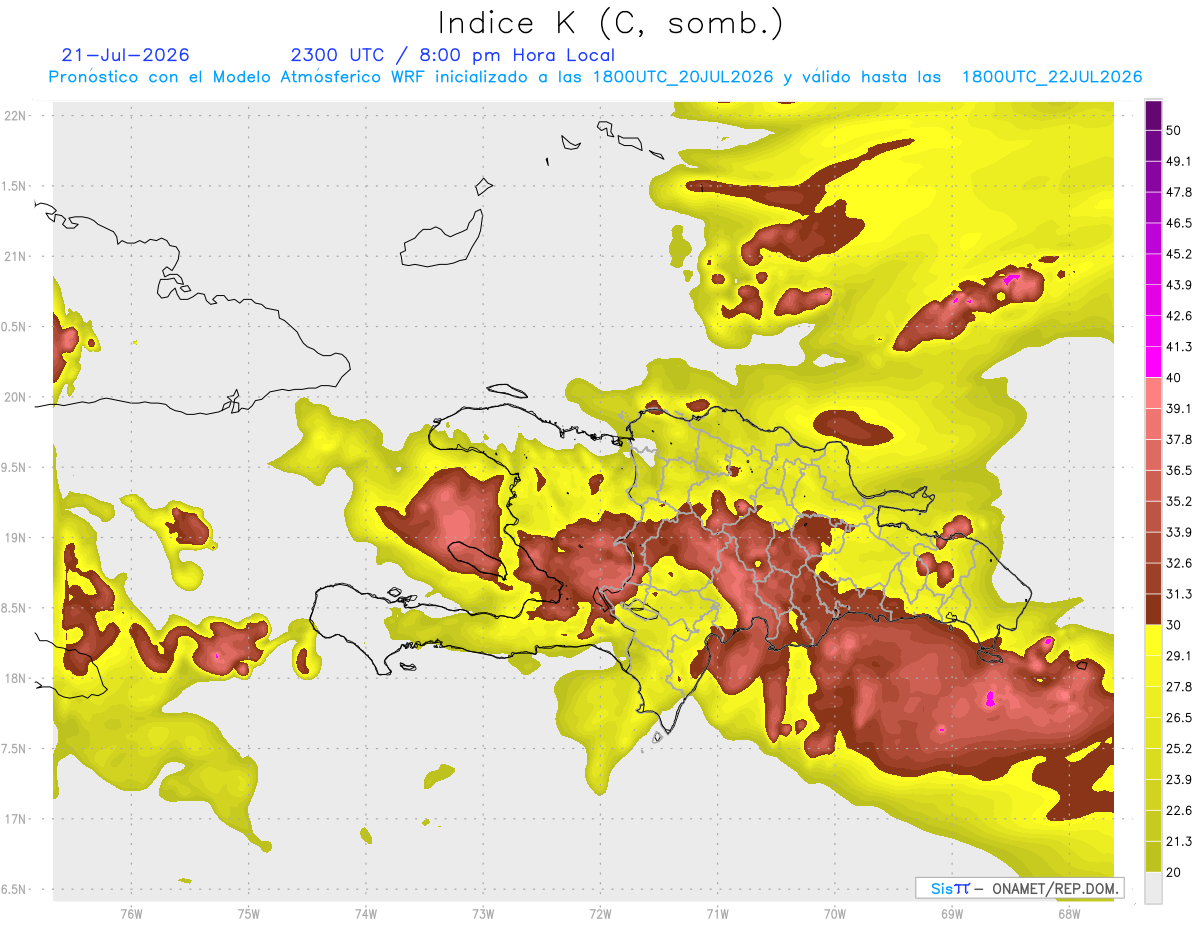The height and width of the screenshot is (927, 1200).
Task: Click the dark purple swatch beside 50
Action: pos(1153,115)
